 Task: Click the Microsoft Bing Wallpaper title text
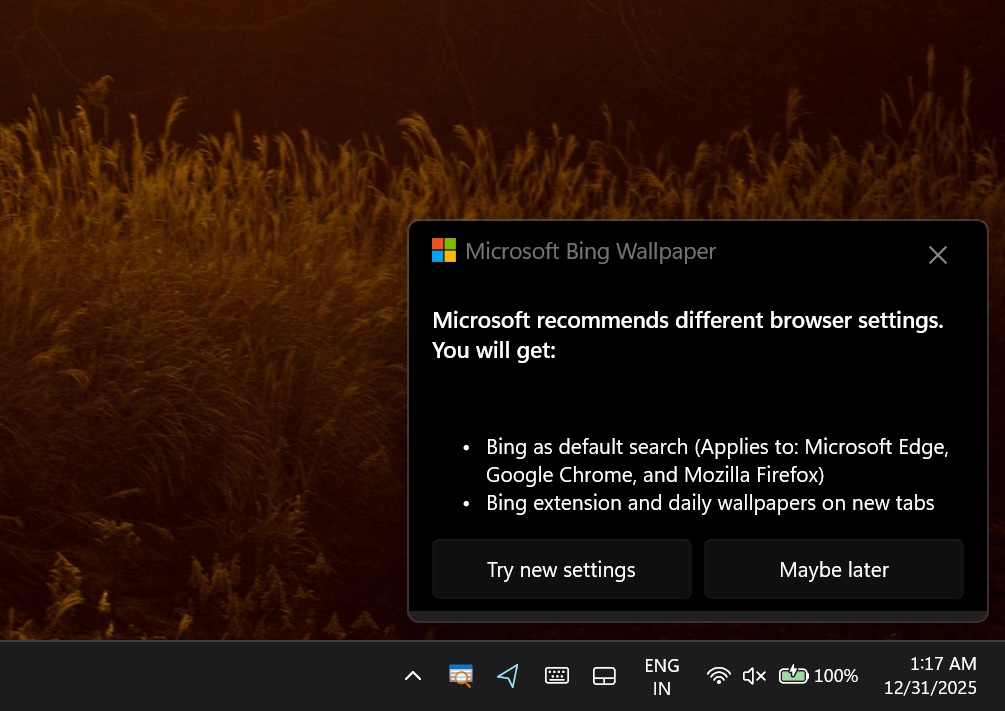590,250
